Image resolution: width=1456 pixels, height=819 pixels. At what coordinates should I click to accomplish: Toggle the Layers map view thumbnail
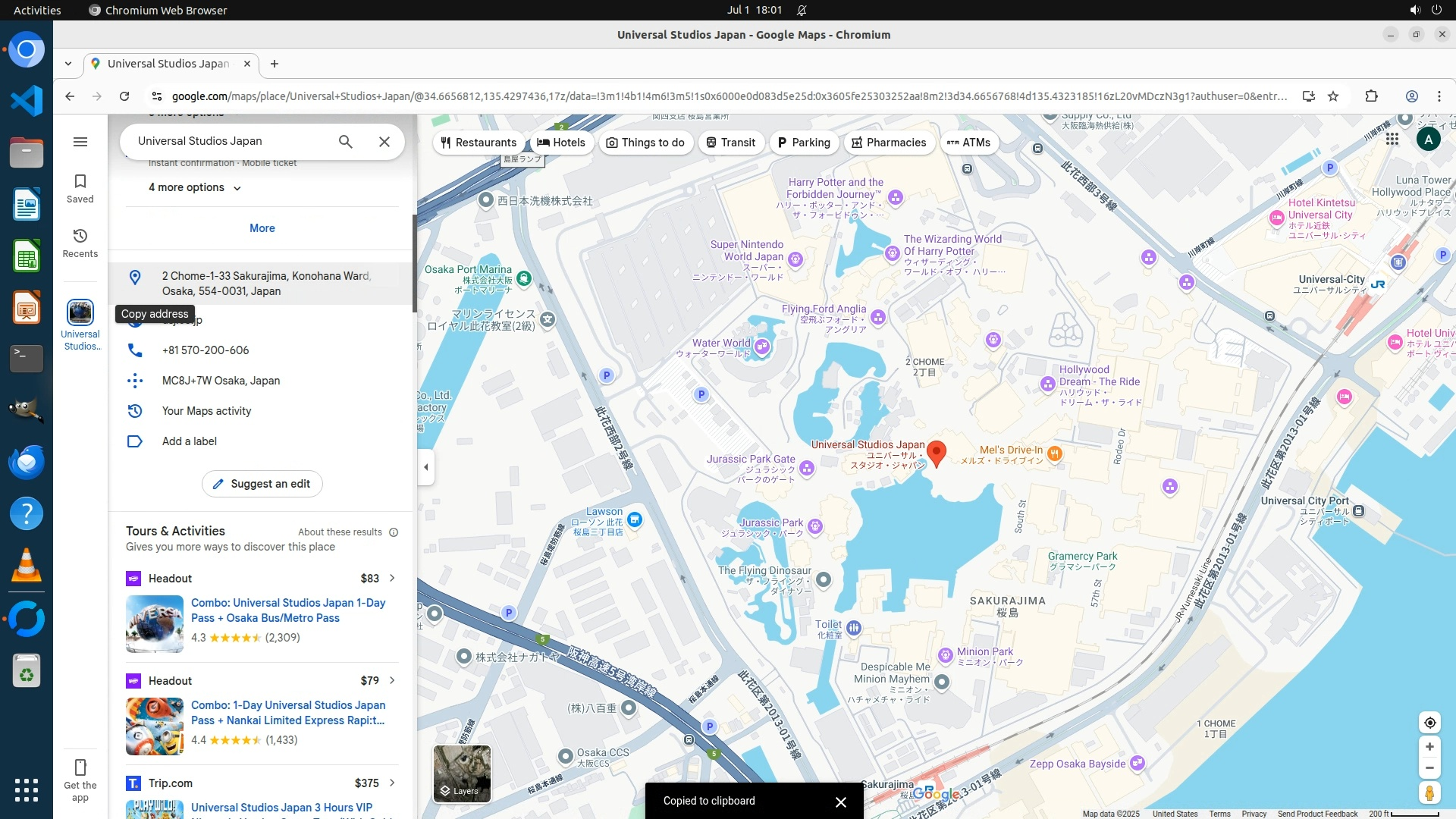point(462,773)
